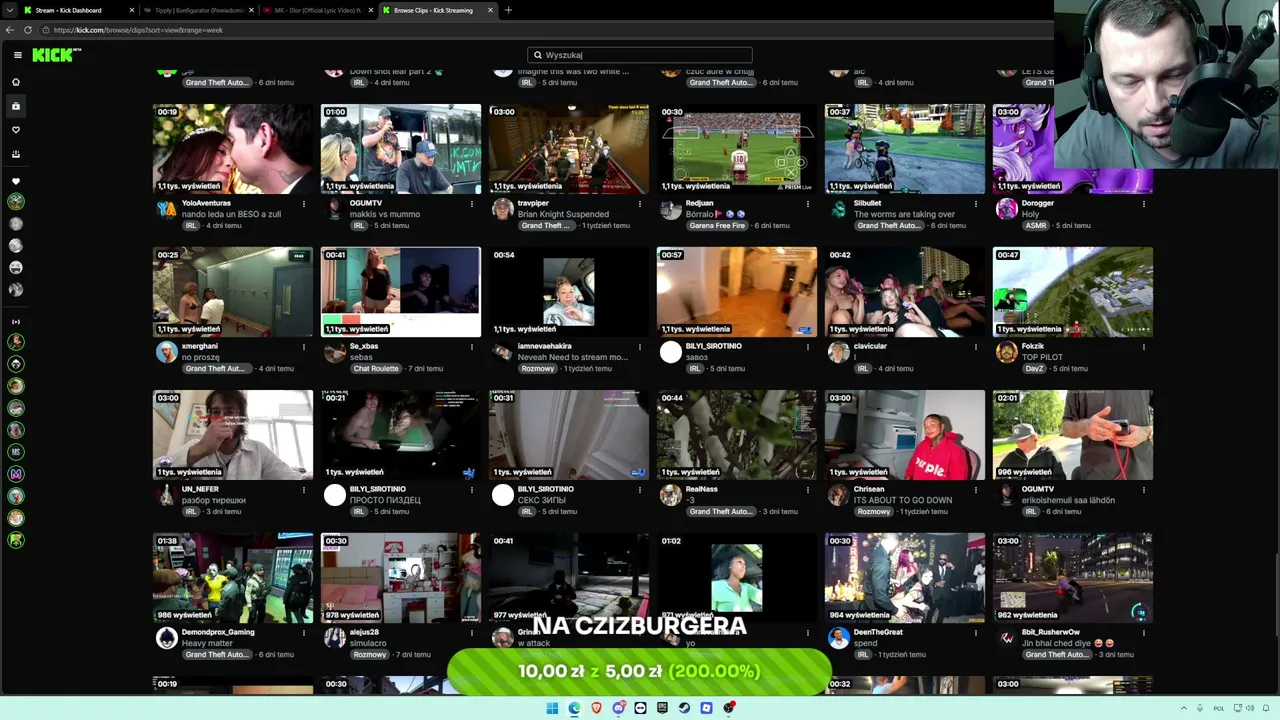Select Garena Free Fire category tag
Image resolution: width=1280 pixels, height=720 pixels.
(717, 226)
